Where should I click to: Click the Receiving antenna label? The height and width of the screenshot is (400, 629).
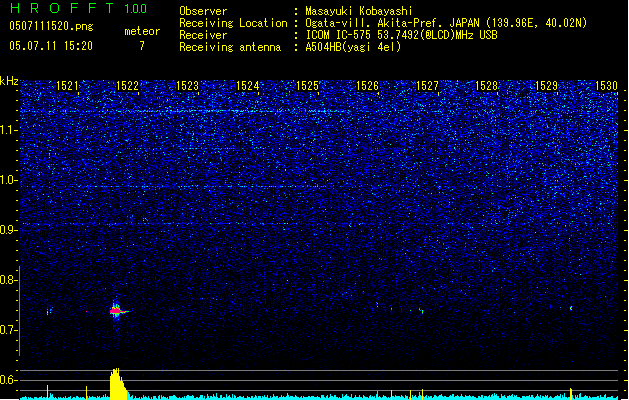pyautogui.click(x=230, y=47)
